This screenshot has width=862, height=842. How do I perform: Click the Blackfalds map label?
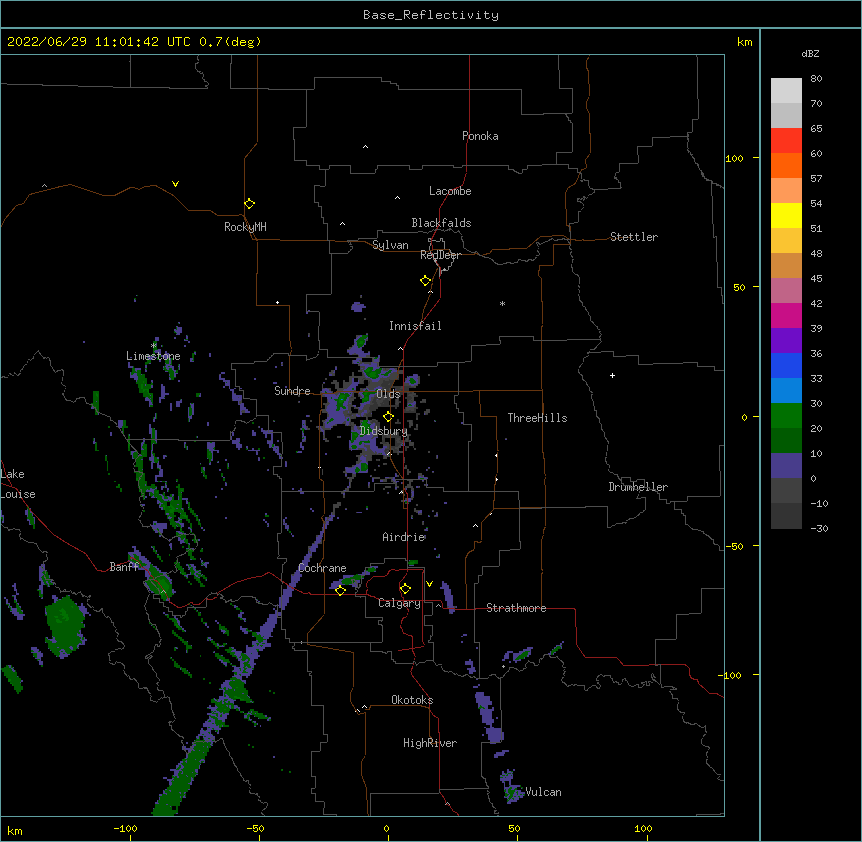[x=441, y=223]
